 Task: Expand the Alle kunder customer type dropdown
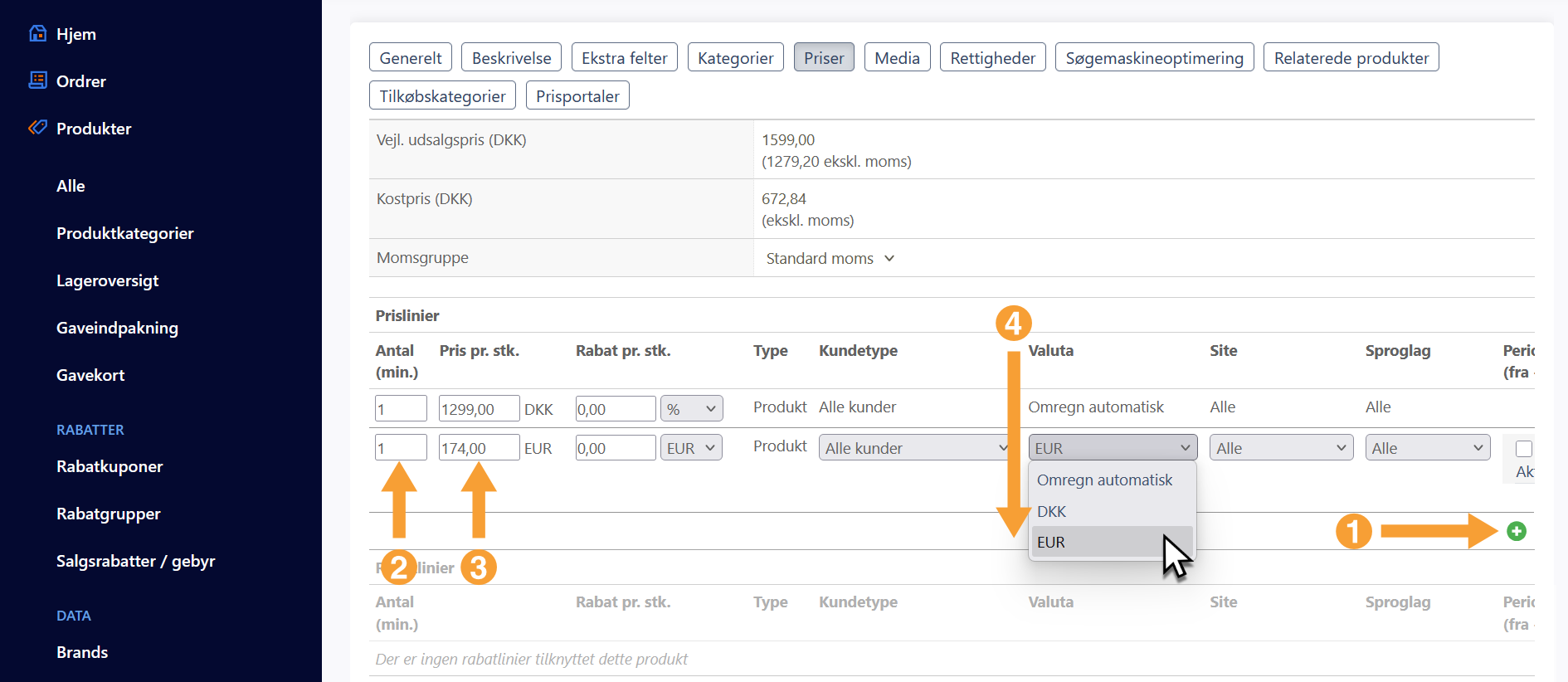[914, 448]
